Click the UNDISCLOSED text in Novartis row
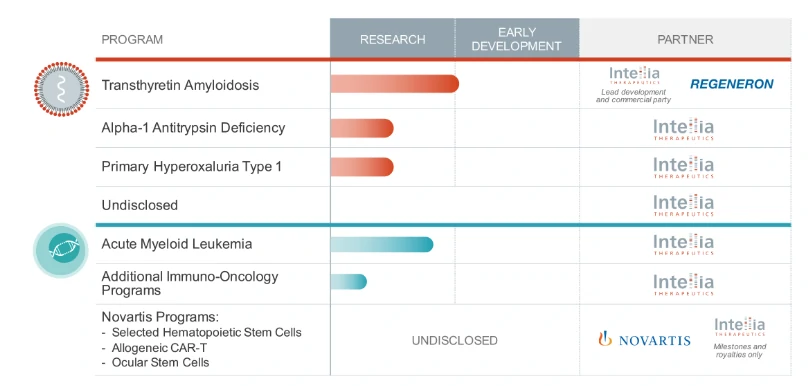The height and width of the screenshot is (386, 811). (455, 340)
